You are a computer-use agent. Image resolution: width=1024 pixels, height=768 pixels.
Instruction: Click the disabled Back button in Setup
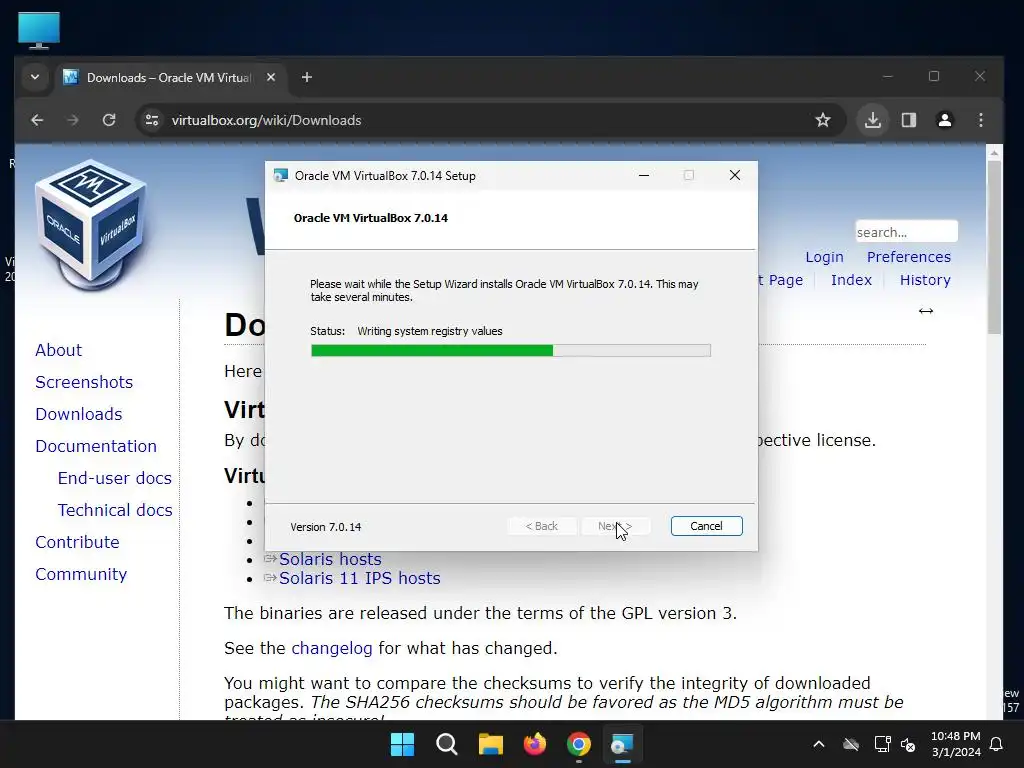click(x=542, y=526)
